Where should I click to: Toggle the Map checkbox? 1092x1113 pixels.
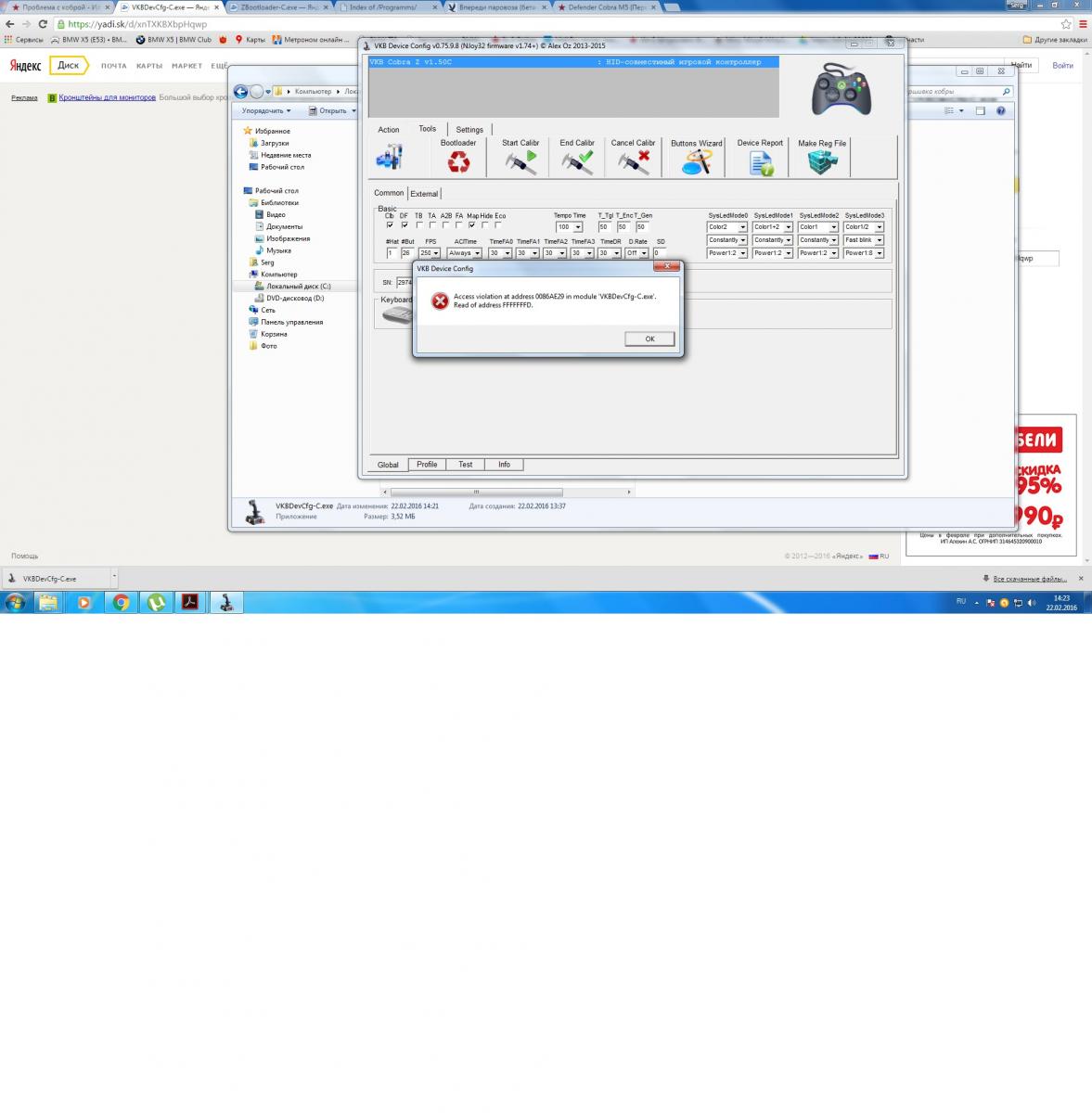[x=472, y=225]
